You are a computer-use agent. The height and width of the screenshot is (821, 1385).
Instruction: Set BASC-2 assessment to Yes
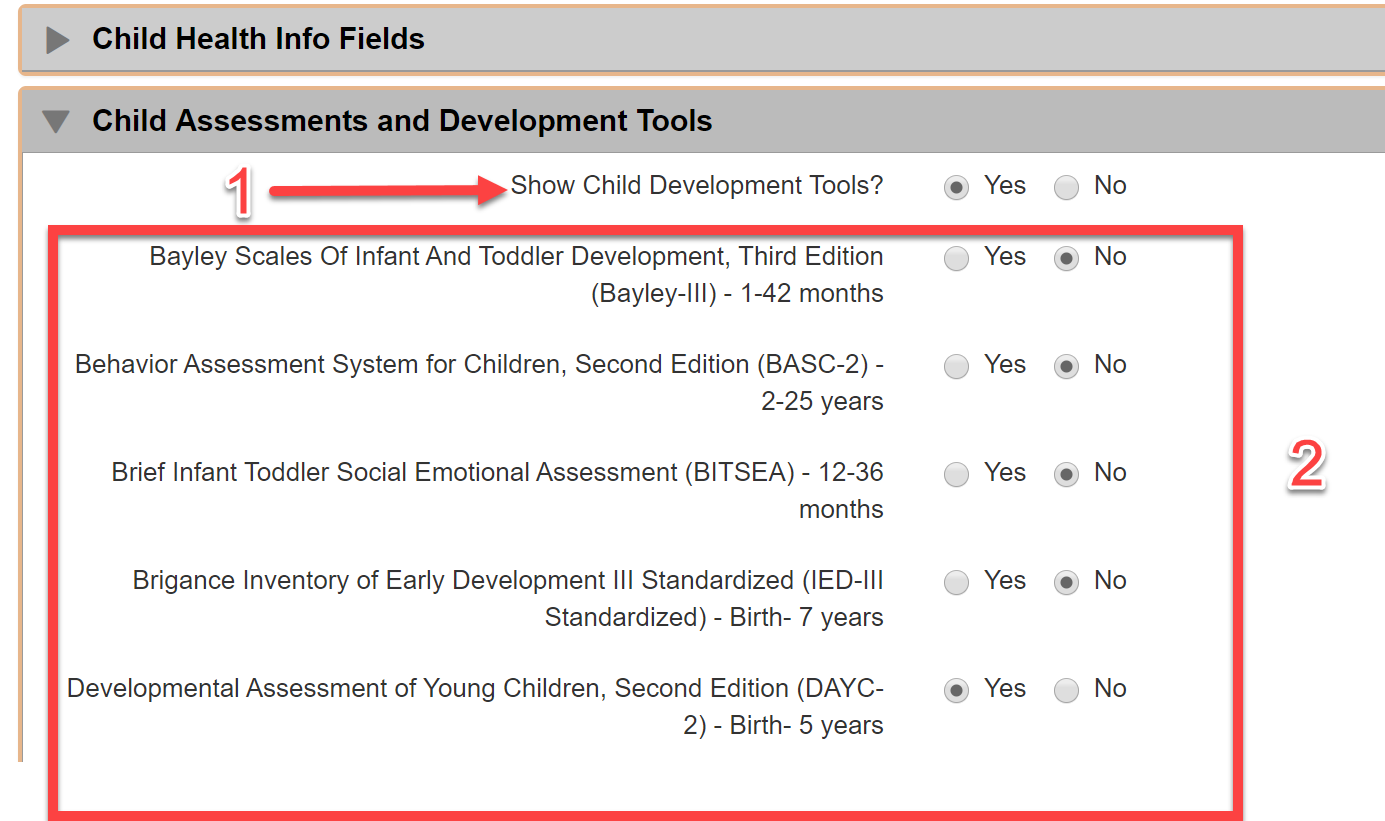pyautogui.click(x=957, y=366)
